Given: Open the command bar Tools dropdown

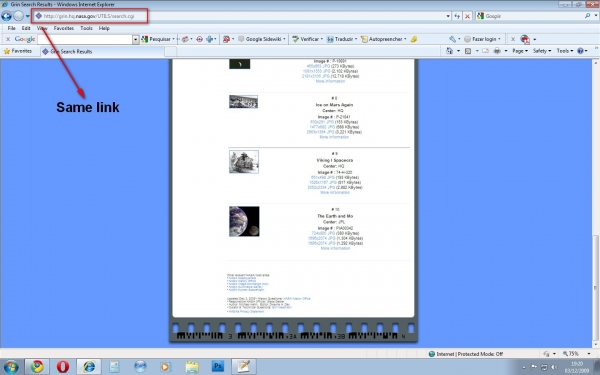Looking at the screenshot, I should [565, 51].
